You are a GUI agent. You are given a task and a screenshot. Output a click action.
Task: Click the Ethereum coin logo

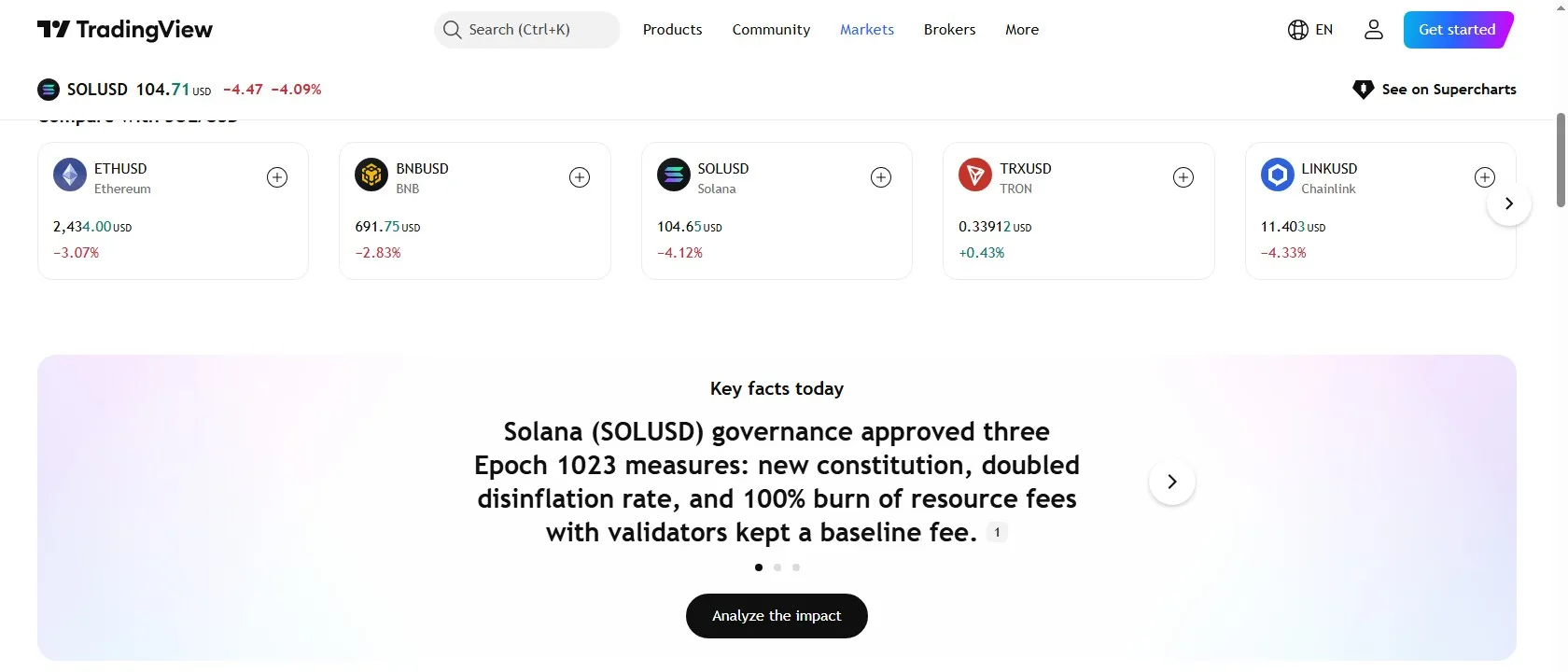click(x=70, y=175)
